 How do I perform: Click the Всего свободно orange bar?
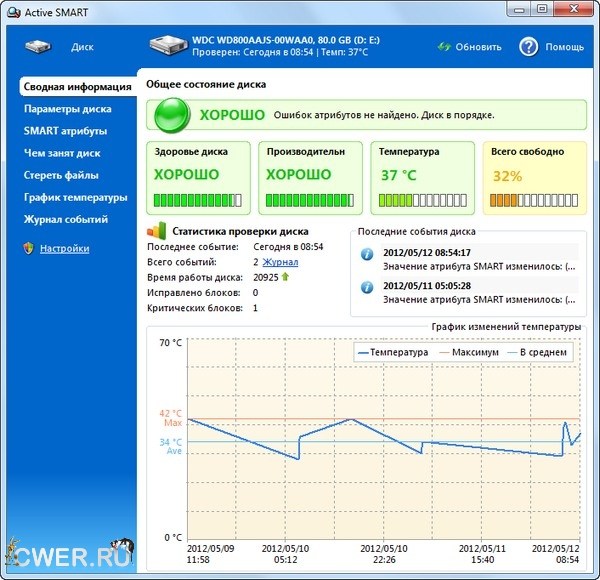click(530, 200)
